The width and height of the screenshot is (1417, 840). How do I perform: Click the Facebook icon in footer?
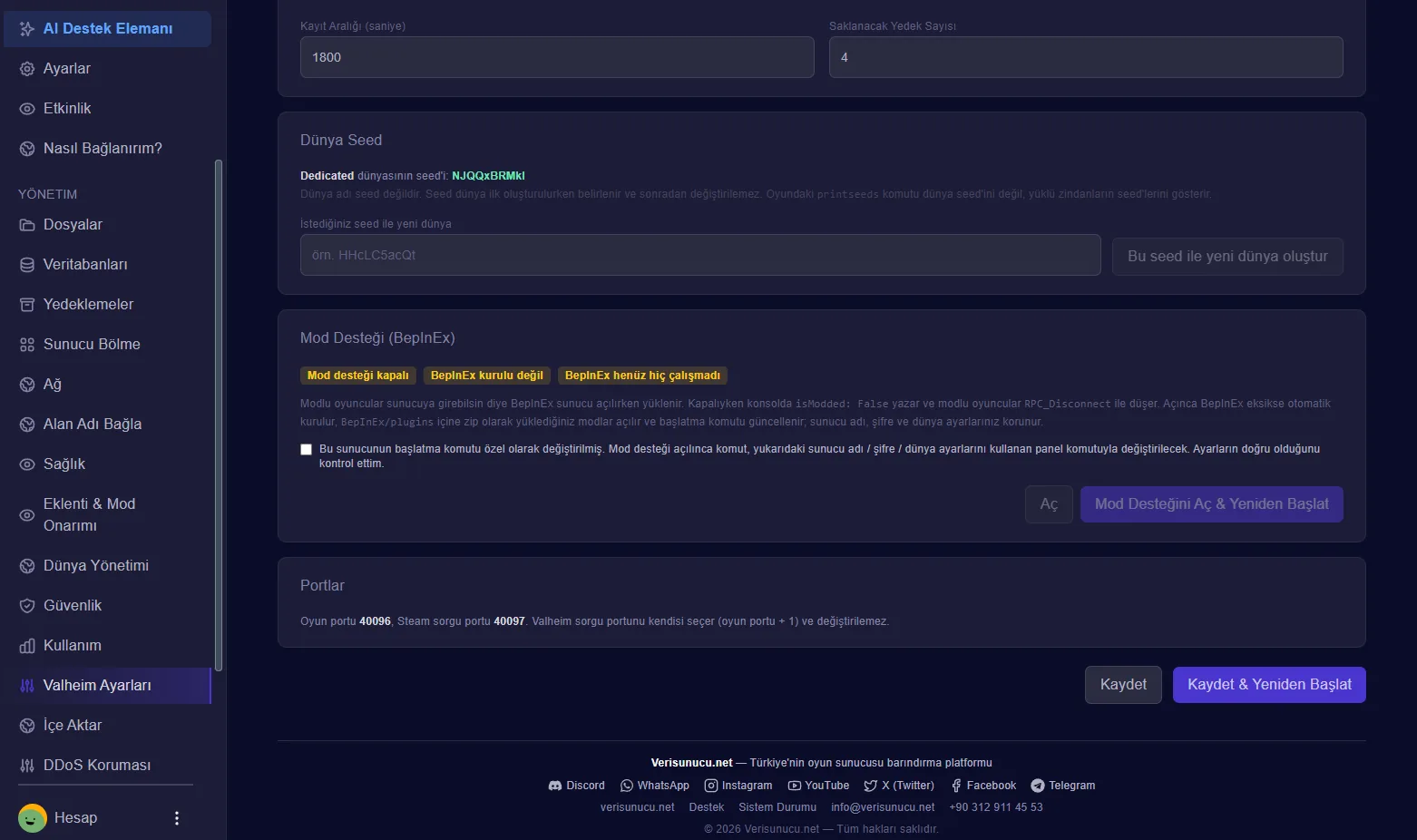pos(956,786)
